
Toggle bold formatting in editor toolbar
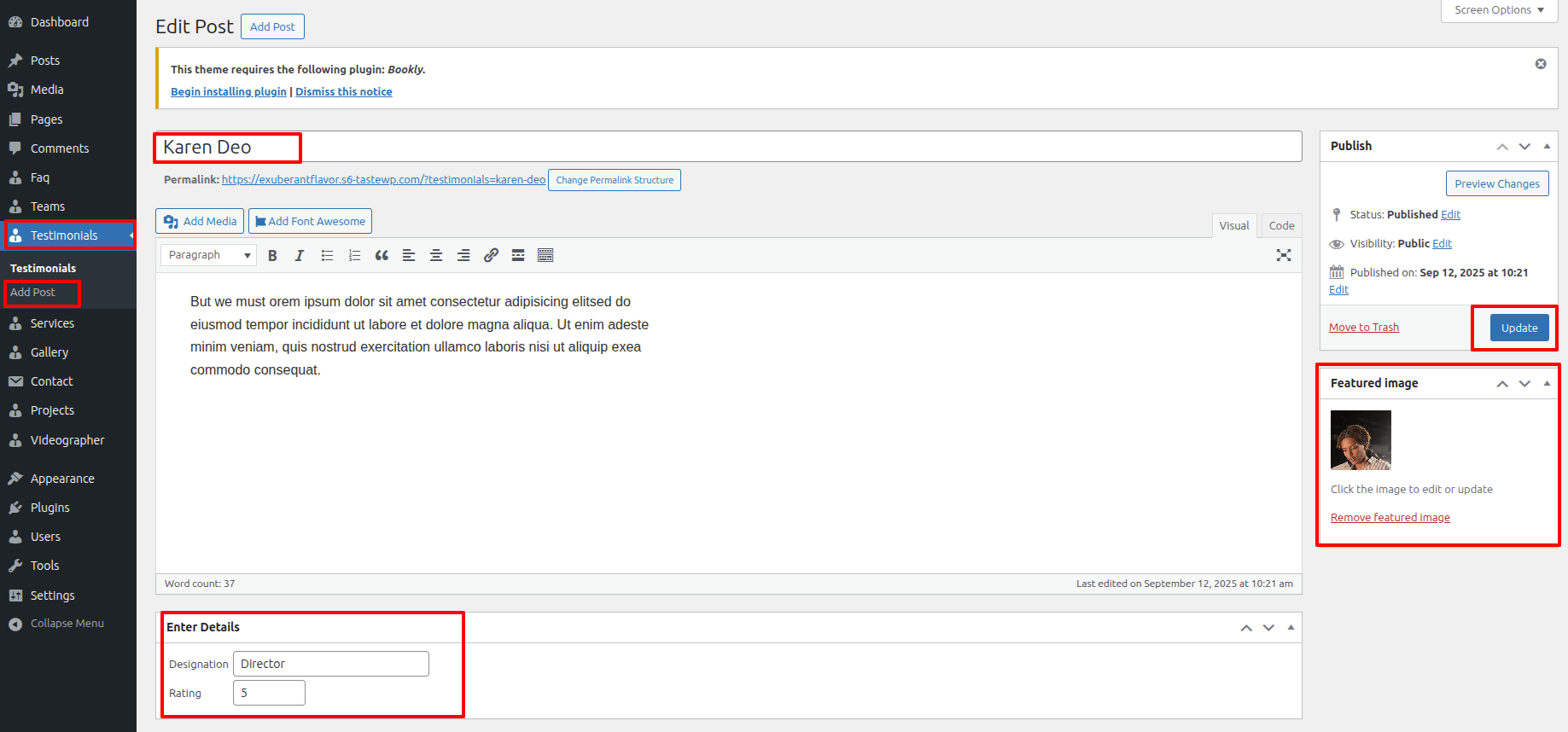272,256
